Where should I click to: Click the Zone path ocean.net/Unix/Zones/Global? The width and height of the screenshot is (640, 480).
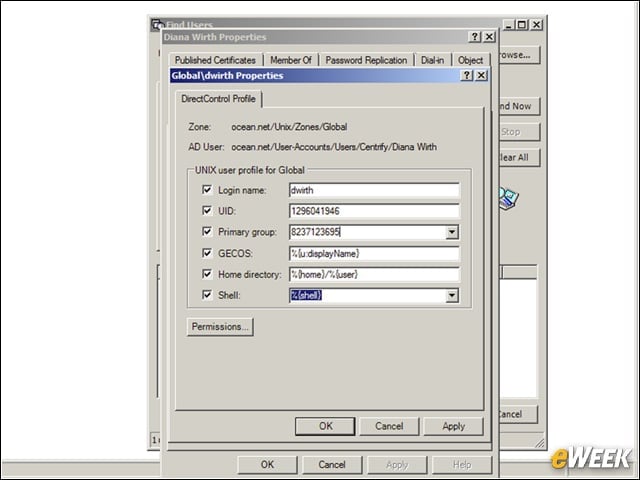[289, 127]
